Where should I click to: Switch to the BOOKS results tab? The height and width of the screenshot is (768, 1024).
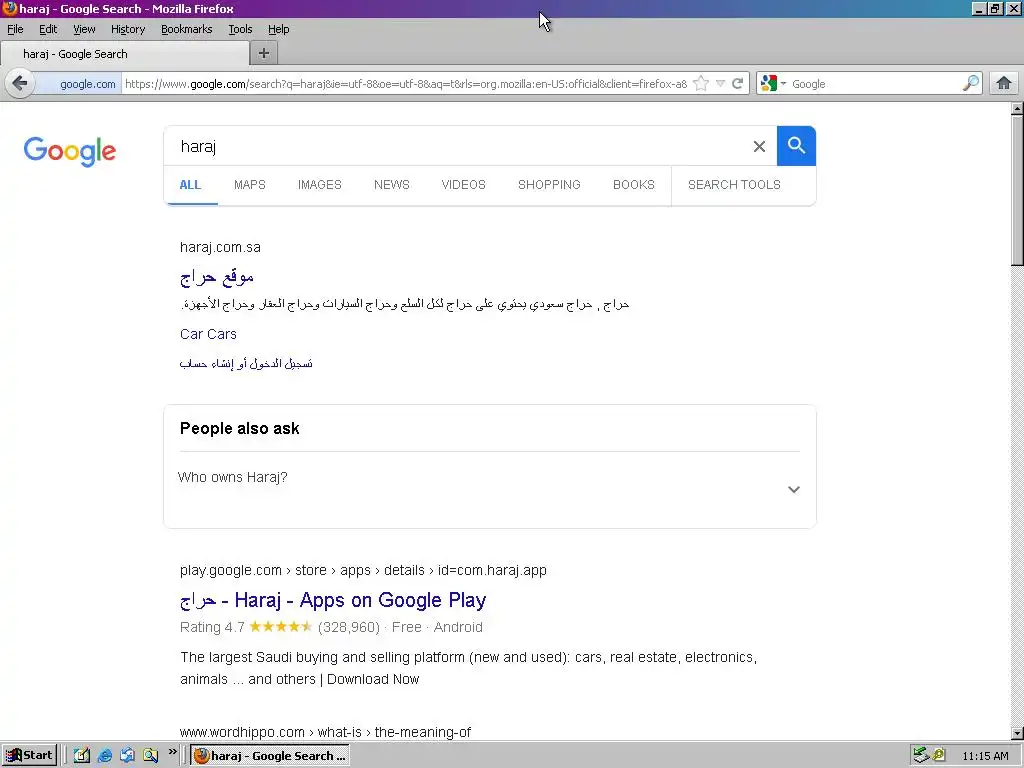tap(633, 185)
